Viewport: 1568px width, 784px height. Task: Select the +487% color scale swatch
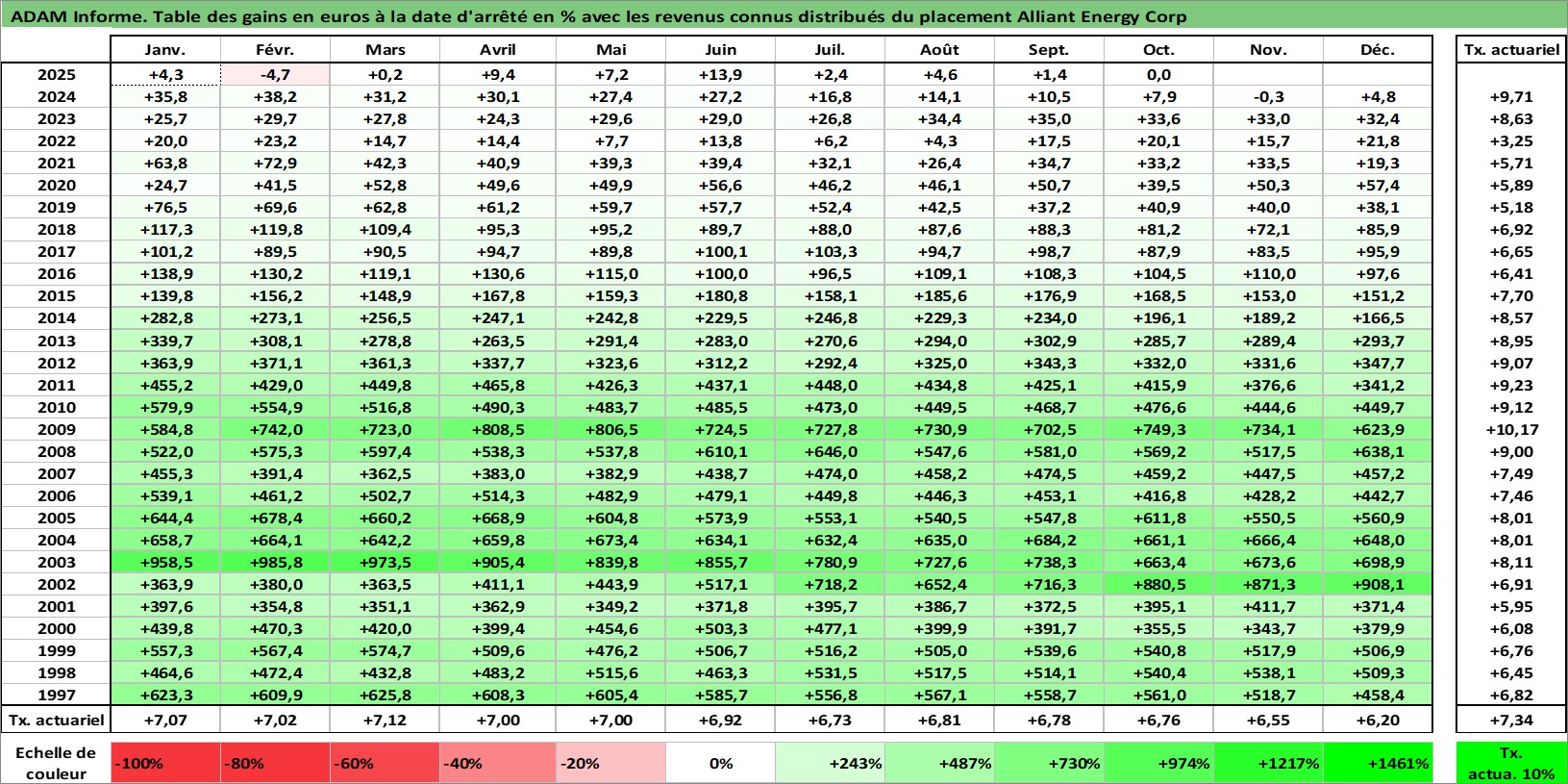pyautogui.click(x=940, y=763)
